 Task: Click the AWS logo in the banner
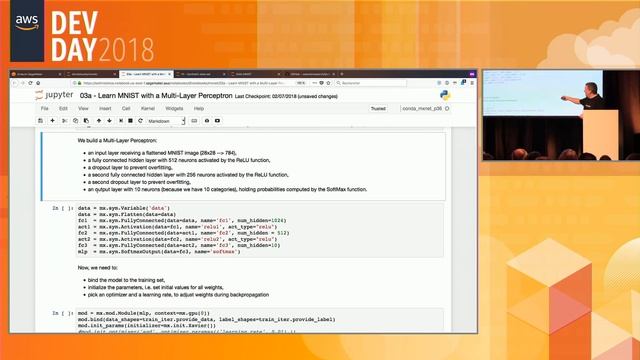pyautogui.click(x=27, y=31)
